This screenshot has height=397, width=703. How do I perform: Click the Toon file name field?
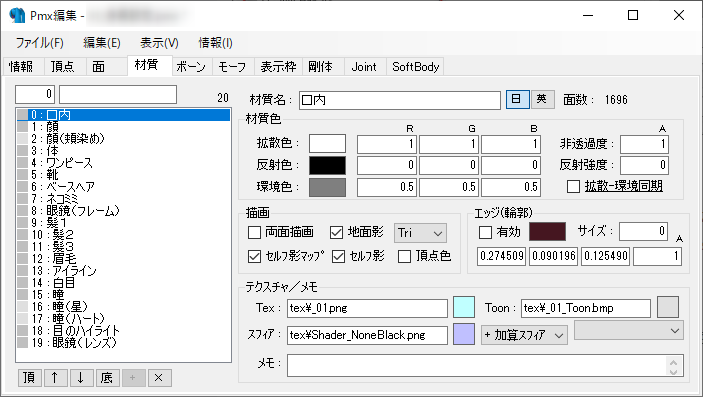click(x=586, y=308)
